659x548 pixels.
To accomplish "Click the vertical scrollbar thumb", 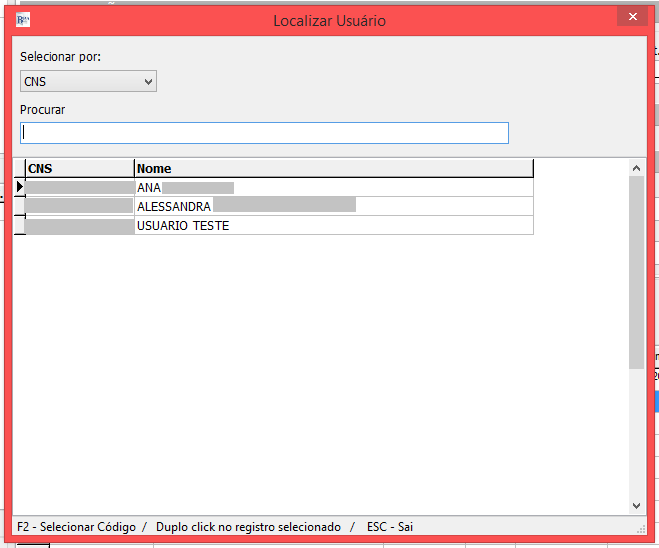I will [636, 272].
